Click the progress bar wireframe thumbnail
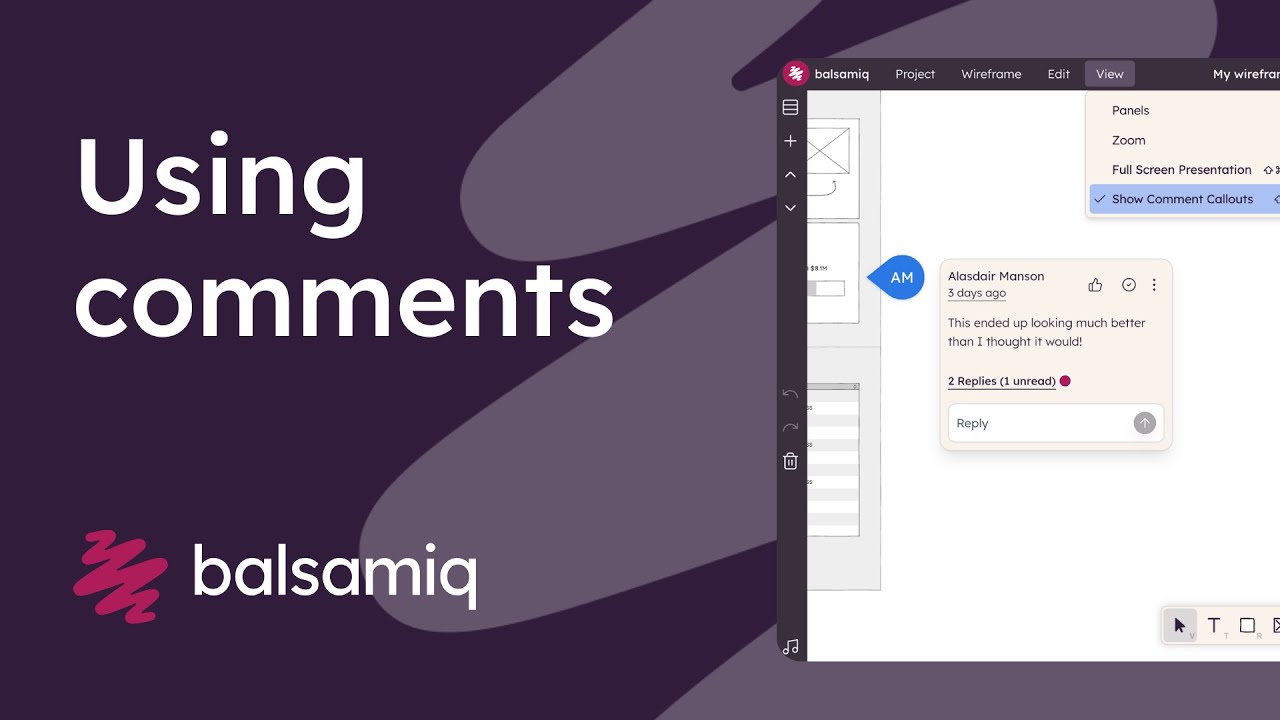Screen dimensions: 1280x720 [833, 273]
